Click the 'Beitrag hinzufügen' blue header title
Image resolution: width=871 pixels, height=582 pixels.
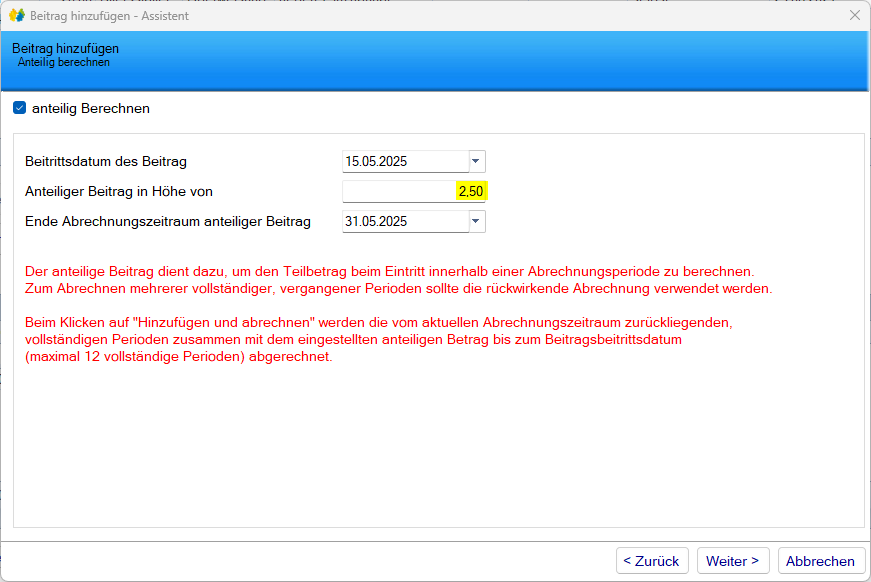coord(65,48)
